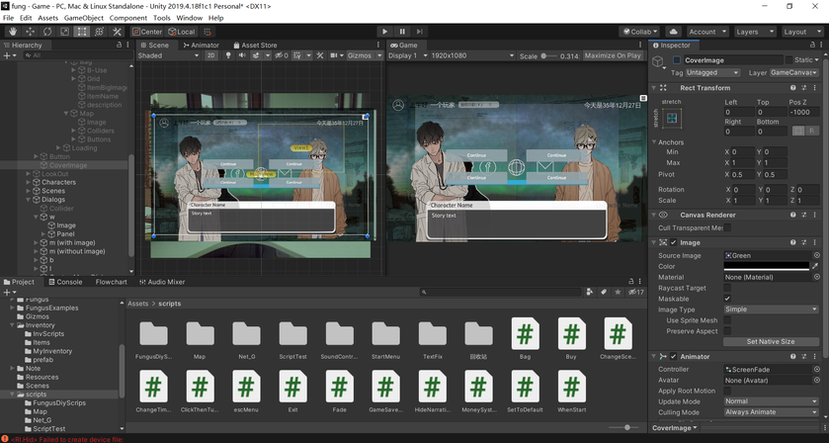Open the Window menu
Image resolution: width=829 pixels, height=443 pixels.
click(x=189, y=17)
